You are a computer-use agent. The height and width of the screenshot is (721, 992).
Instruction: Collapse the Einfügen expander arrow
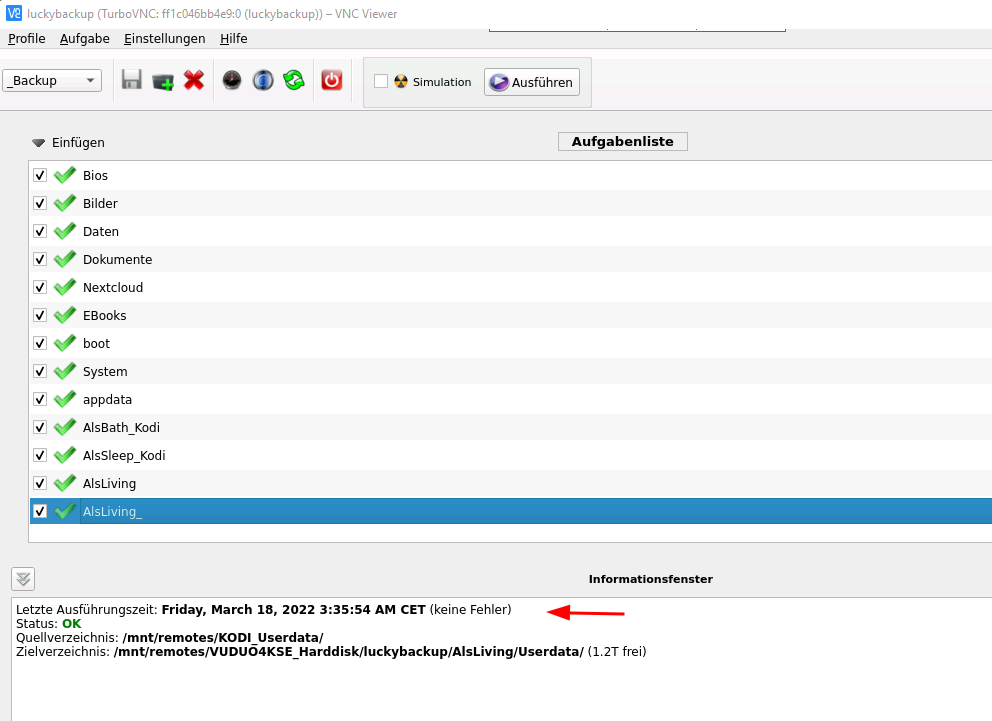(39, 143)
